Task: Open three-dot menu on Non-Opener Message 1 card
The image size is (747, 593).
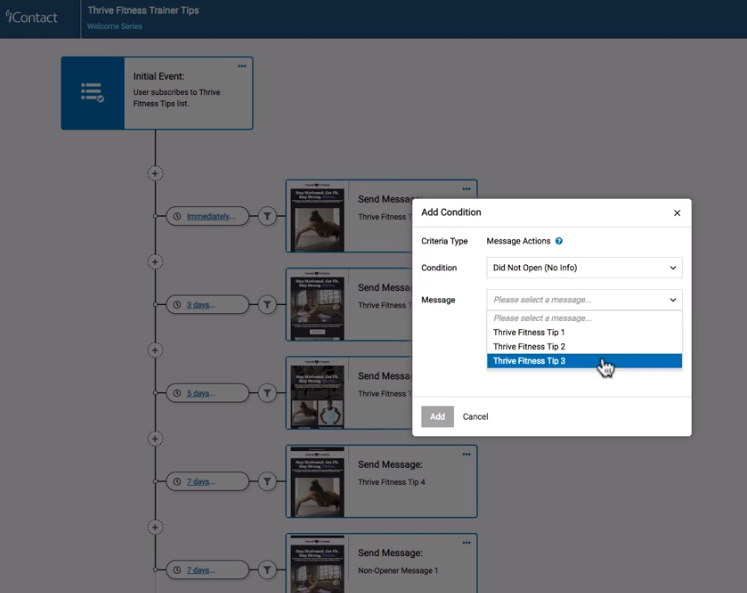Action: click(x=466, y=543)
